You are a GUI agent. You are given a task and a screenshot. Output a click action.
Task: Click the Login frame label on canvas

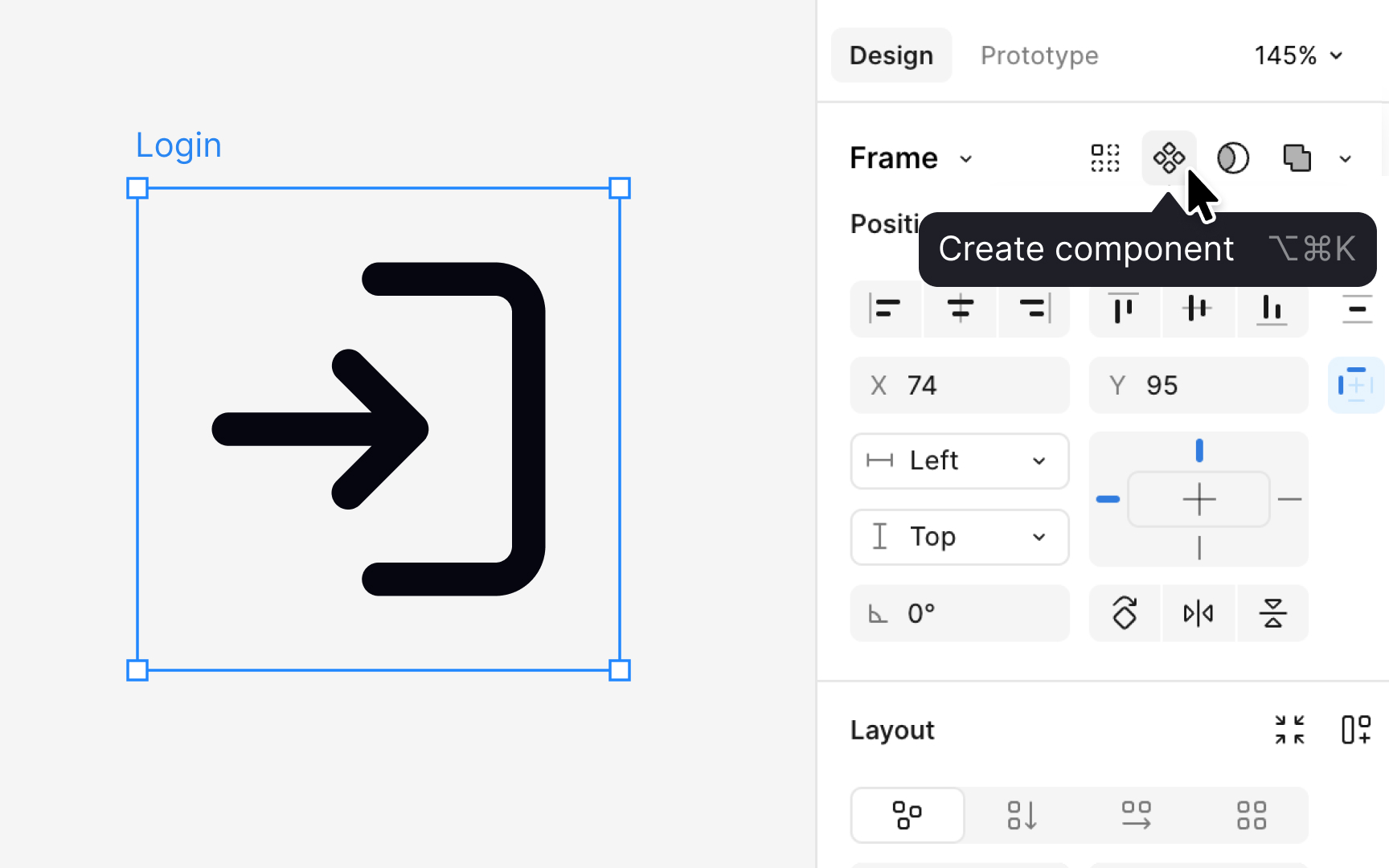tap(178, 145)
